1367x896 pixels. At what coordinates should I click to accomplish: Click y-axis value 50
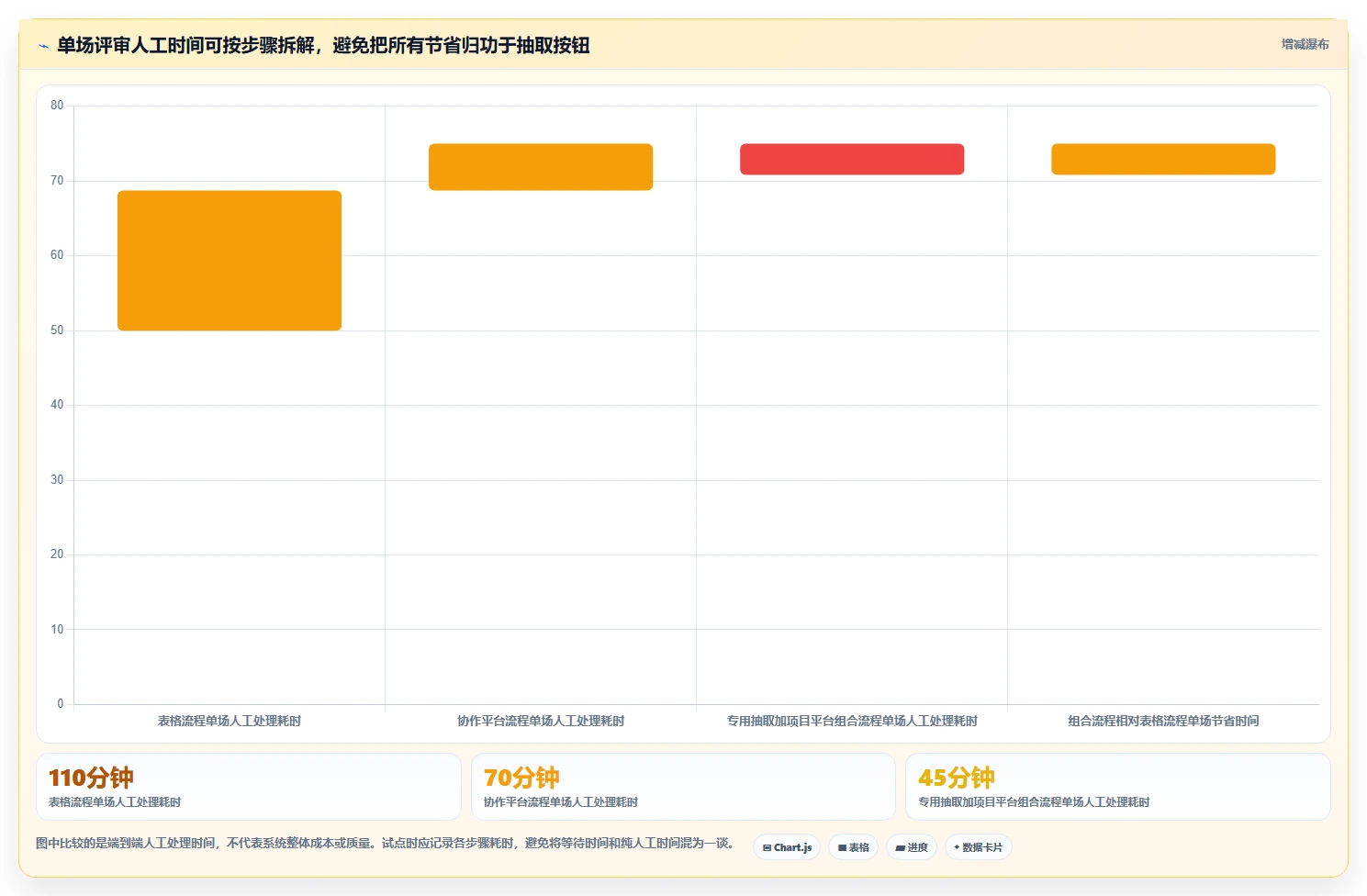pyautogui.click(x=57, y=330)
